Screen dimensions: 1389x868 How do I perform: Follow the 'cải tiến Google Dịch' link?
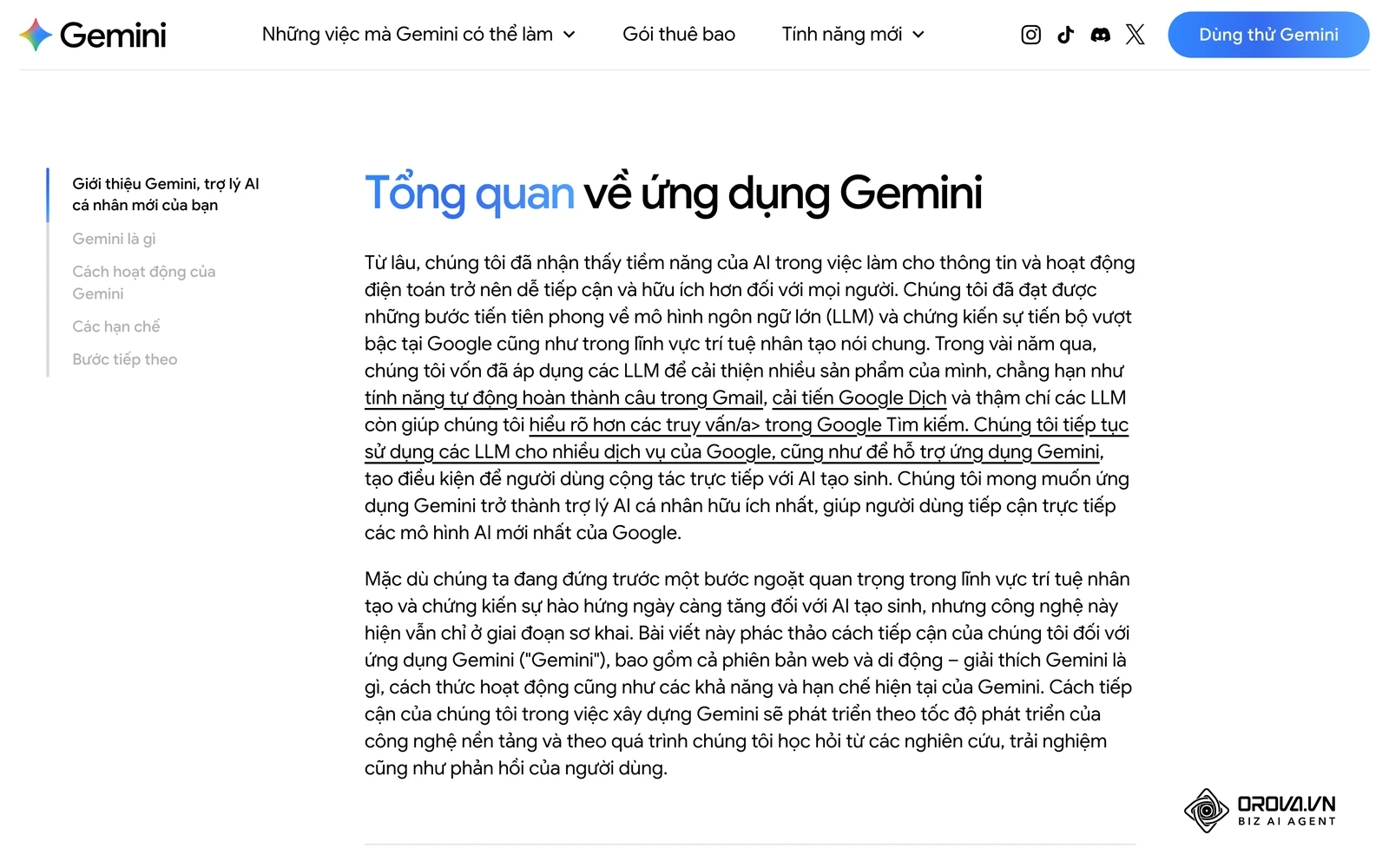point(859,398)
